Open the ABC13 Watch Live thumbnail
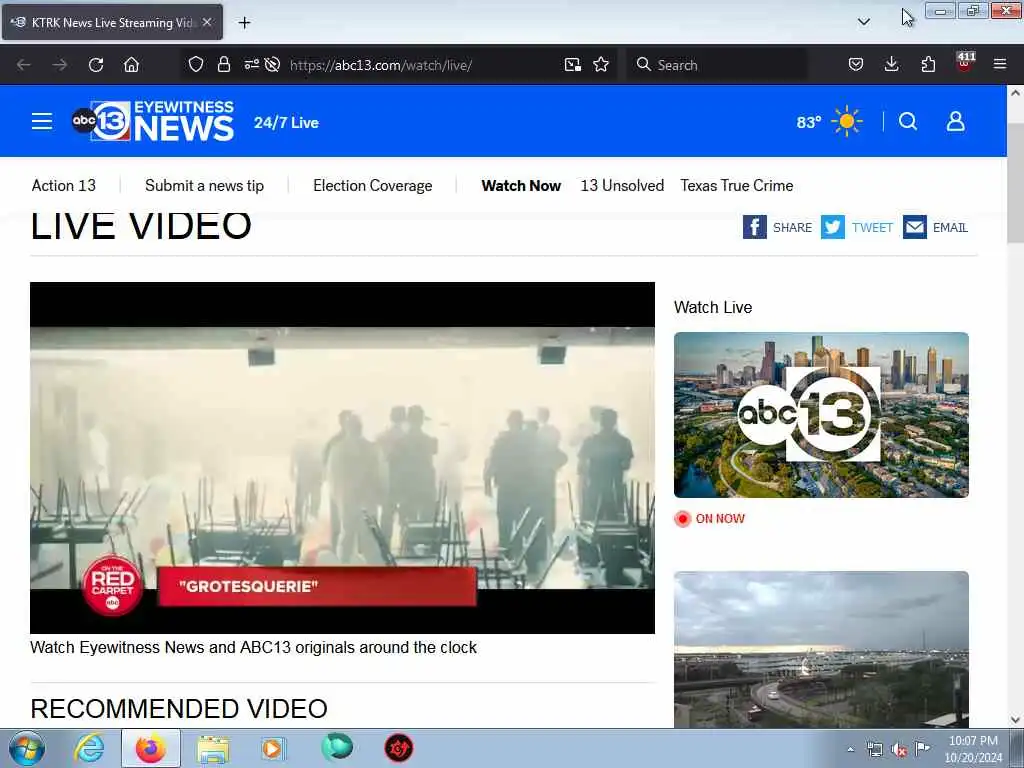This screenshot has height=768, width=1024. (822, 415)
